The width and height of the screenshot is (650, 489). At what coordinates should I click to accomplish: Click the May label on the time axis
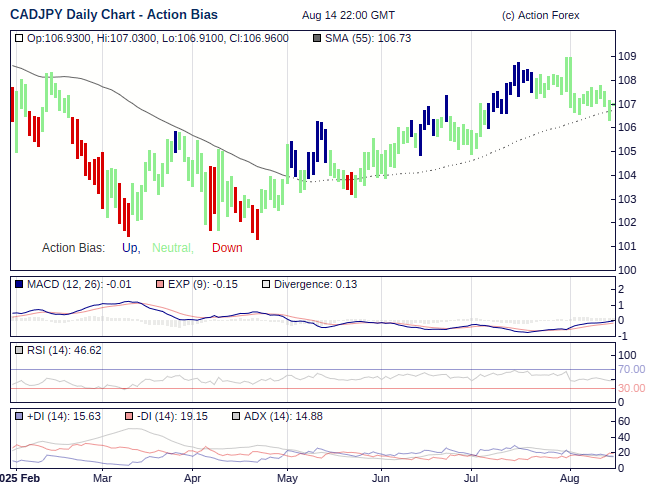[287, 478]
